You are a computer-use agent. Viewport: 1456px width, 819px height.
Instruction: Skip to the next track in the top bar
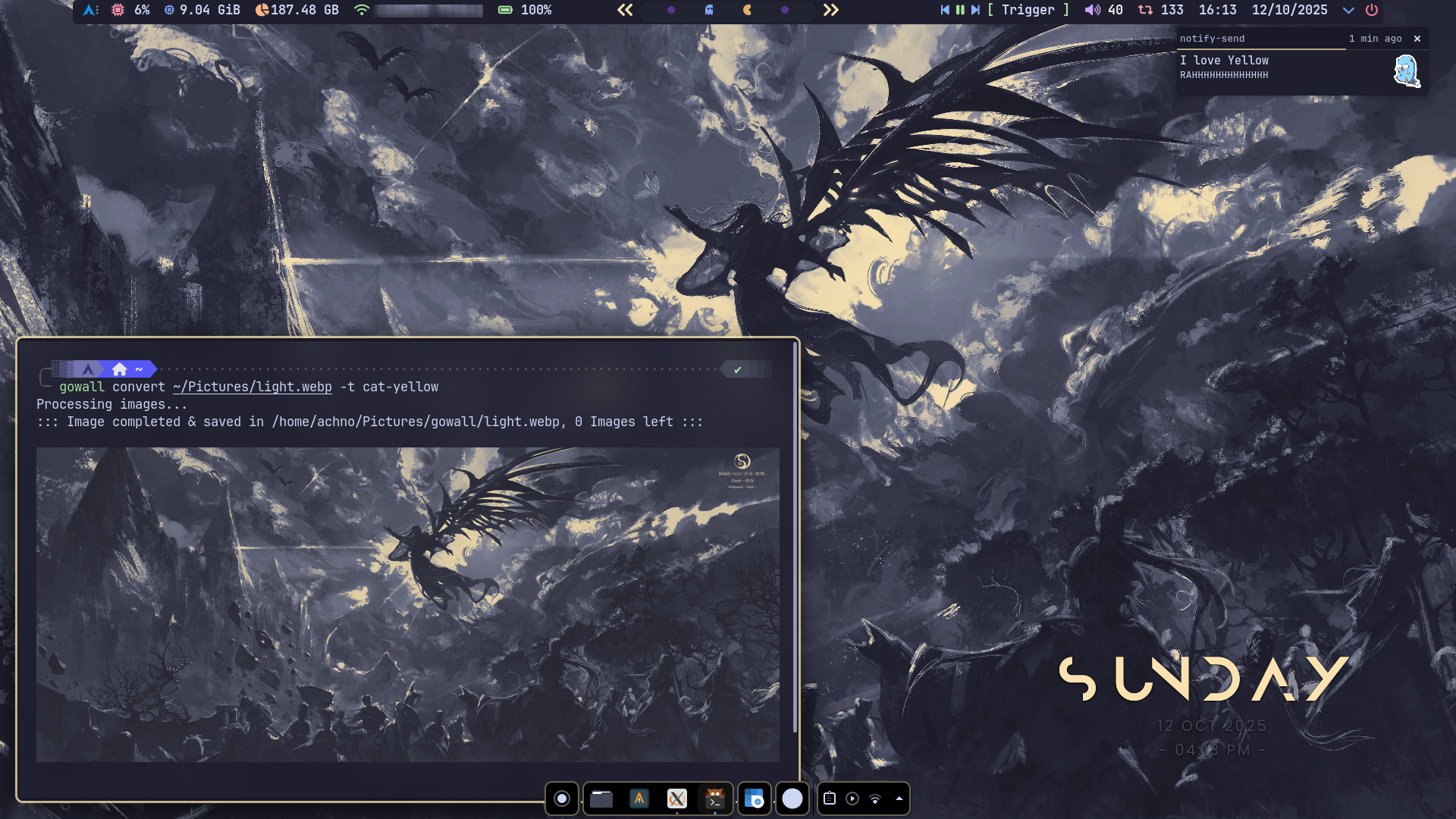click(976, 10)
